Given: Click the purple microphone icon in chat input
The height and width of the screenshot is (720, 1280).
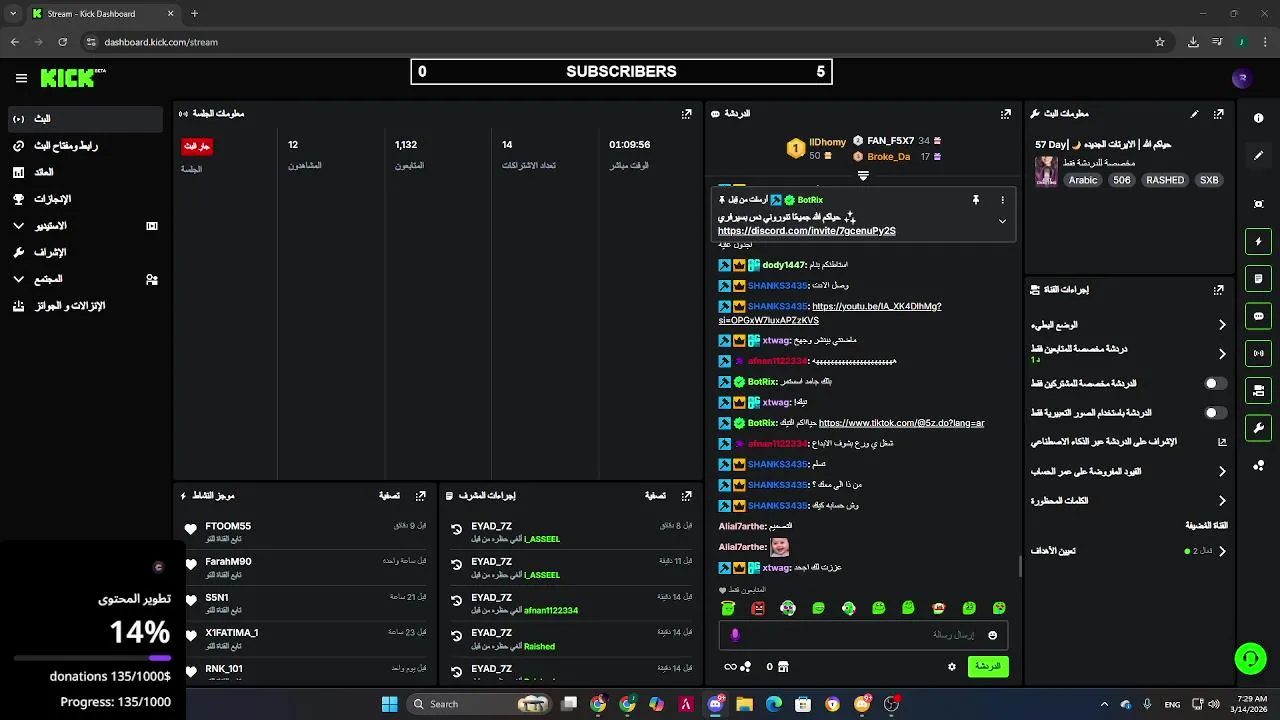Looking at the screenshot, I should (x=735, y=635).
